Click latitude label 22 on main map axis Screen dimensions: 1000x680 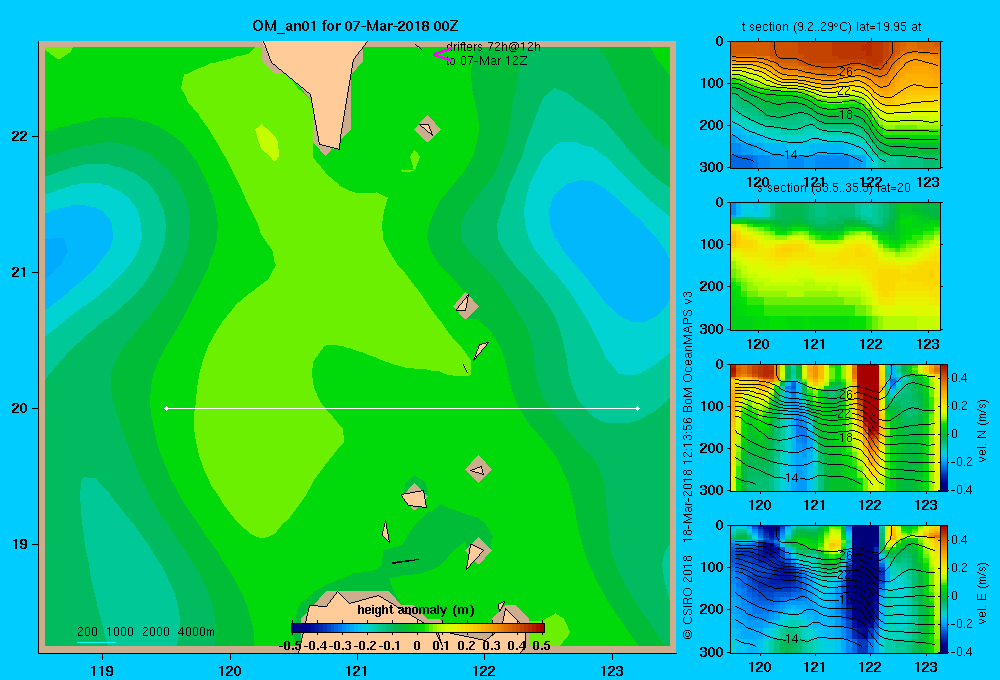point(19,136)
